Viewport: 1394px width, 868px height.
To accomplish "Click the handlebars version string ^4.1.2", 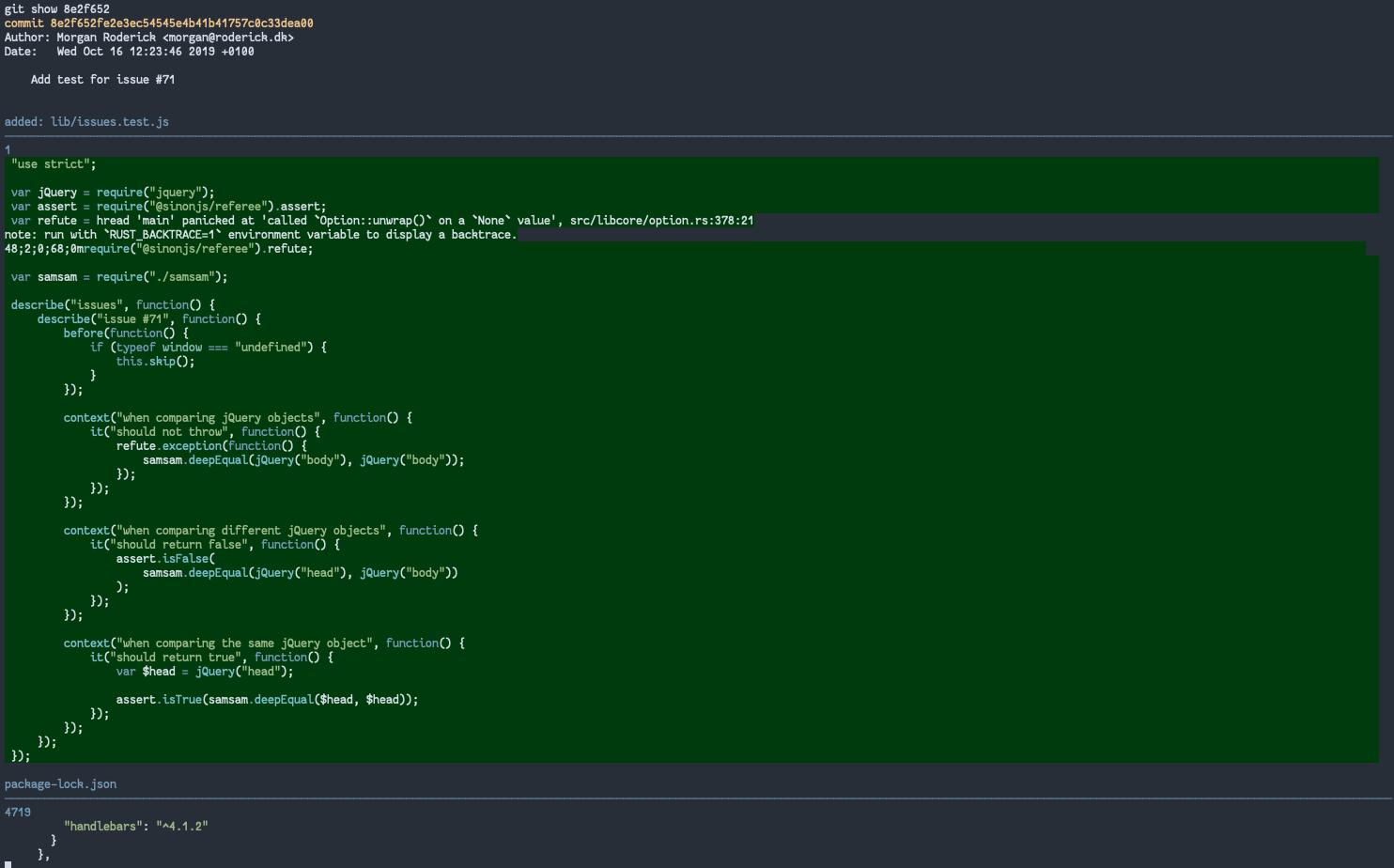I will 184,826.
